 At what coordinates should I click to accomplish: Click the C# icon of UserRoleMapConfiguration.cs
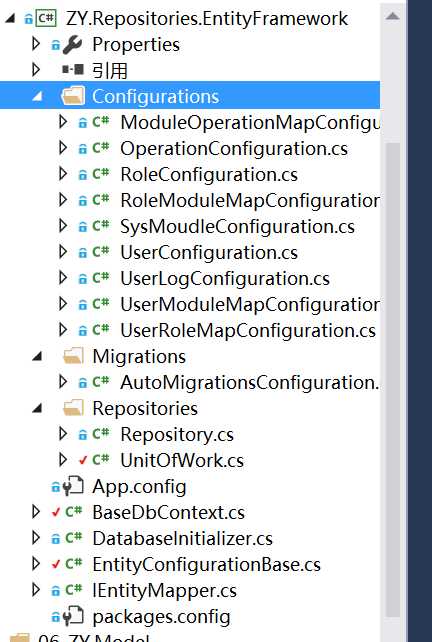(x=100, y=329)
